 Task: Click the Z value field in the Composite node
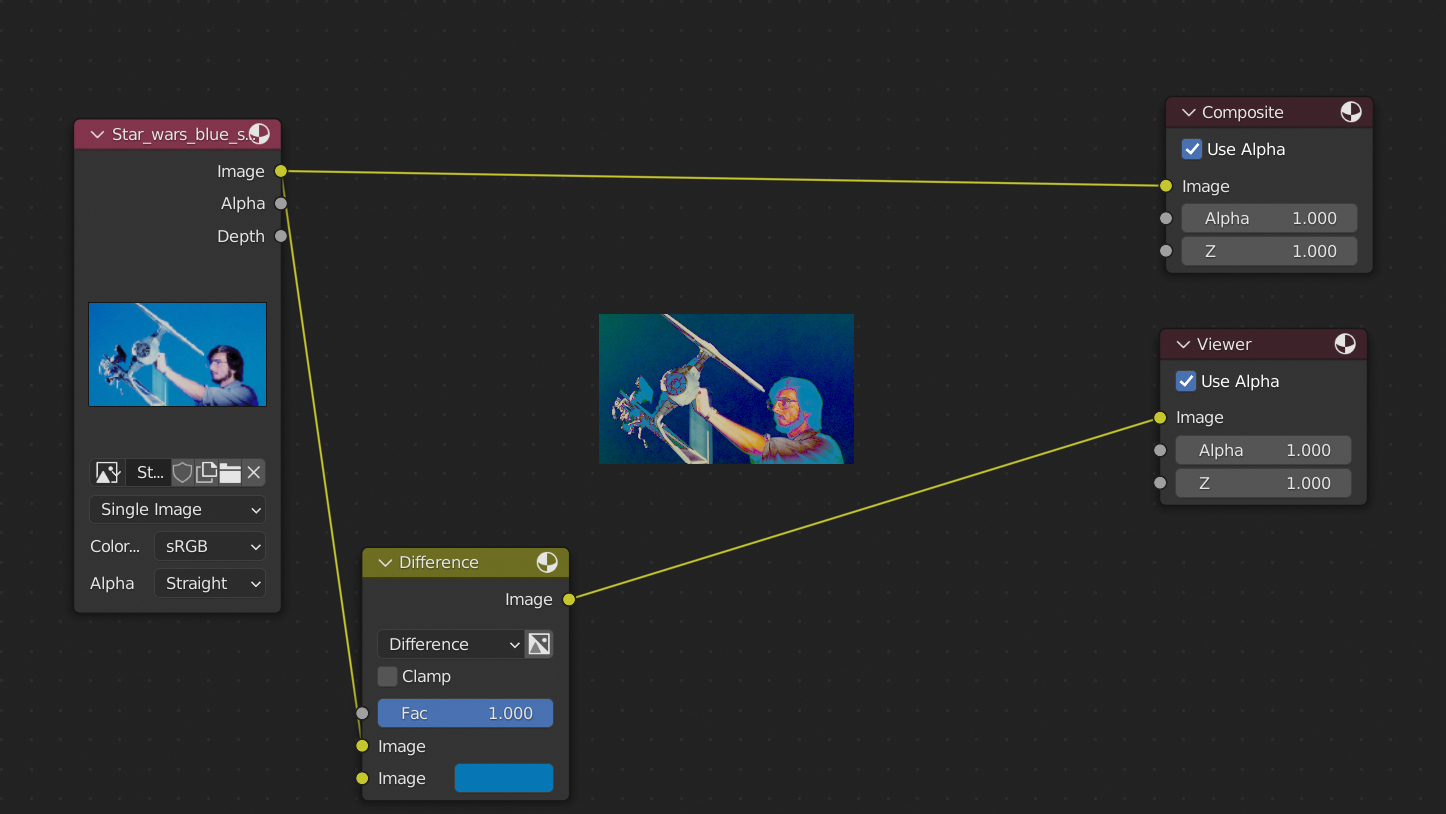(1268, 251)
